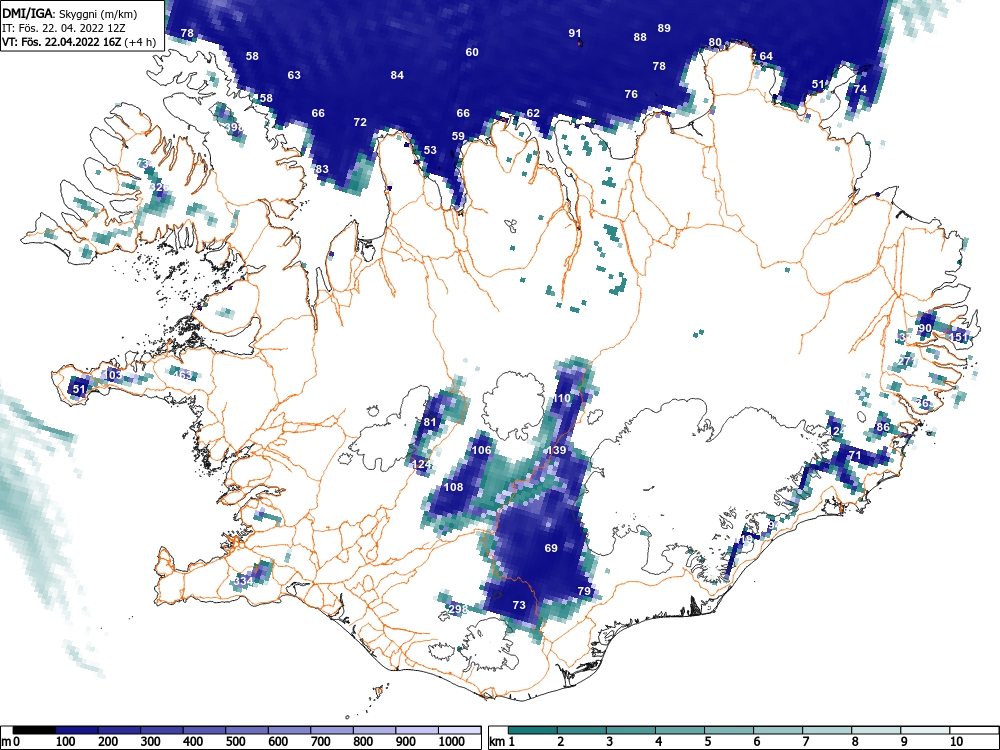1000x750 pixels.
Task: Click the visibility value 80 near the northeast coast
Action: 715,43
